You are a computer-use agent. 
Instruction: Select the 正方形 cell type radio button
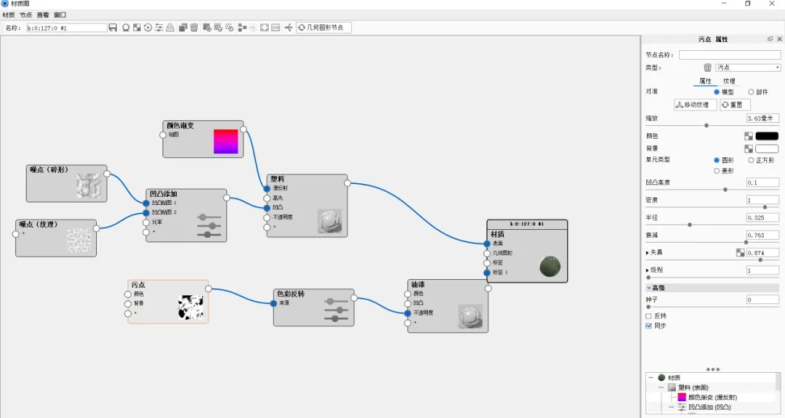(x=748, y=159)
